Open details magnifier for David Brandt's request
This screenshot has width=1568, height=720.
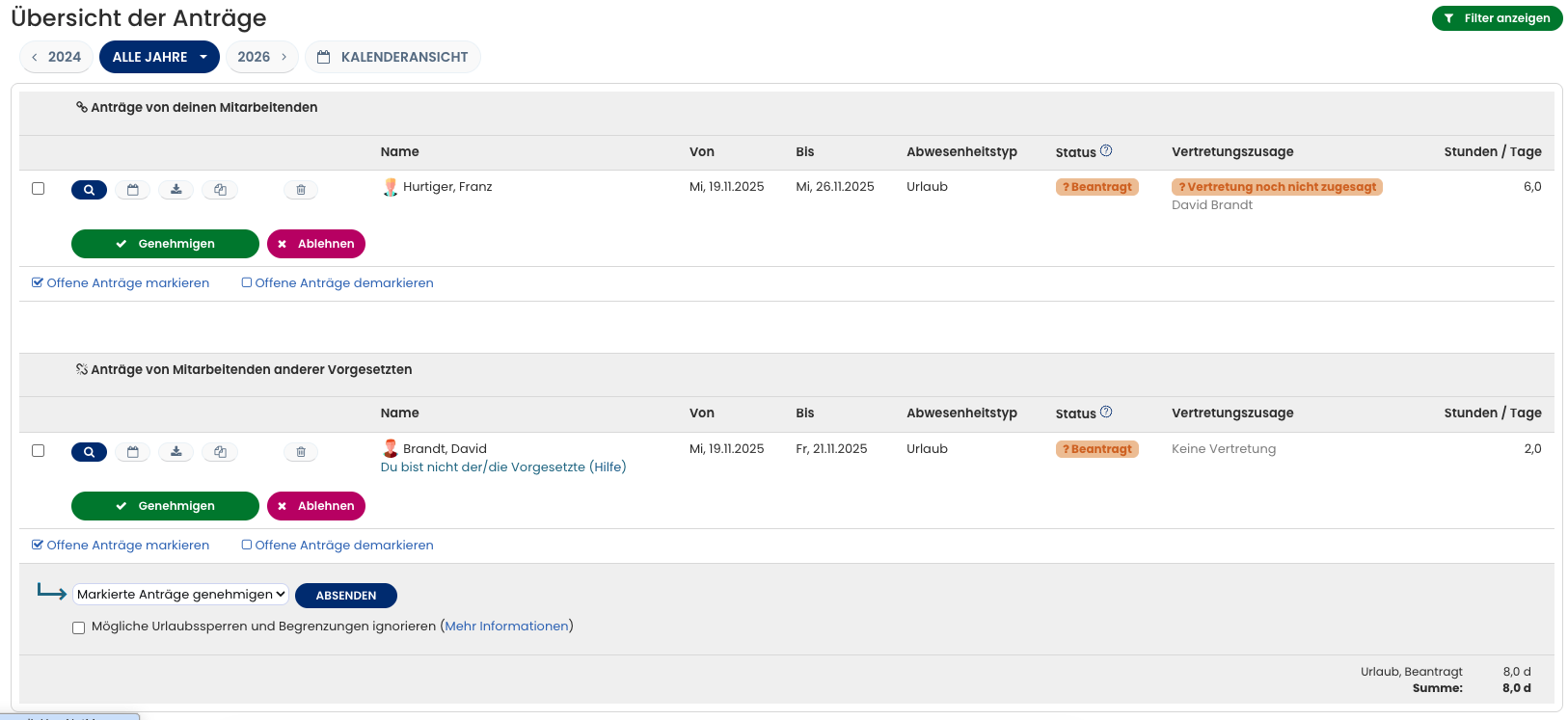pyautogui.click(x=89, y=452)
